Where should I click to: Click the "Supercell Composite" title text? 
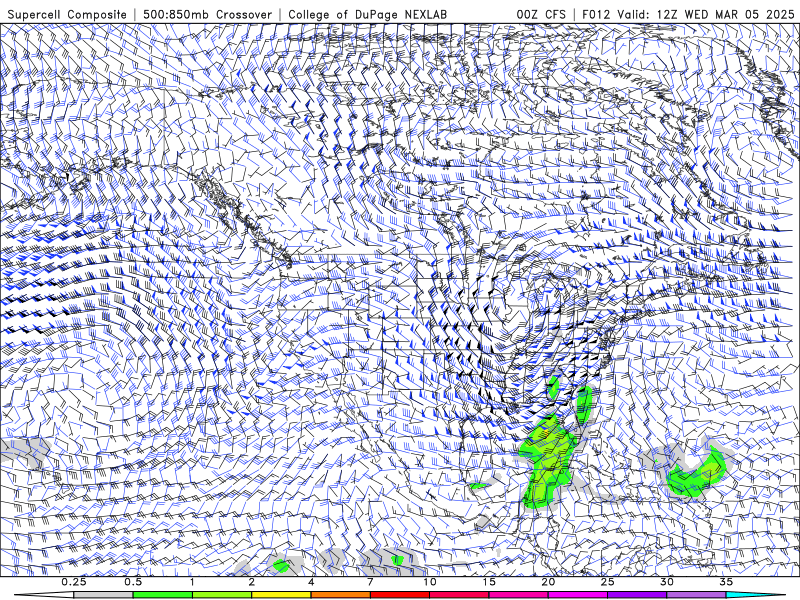[67, 15]
